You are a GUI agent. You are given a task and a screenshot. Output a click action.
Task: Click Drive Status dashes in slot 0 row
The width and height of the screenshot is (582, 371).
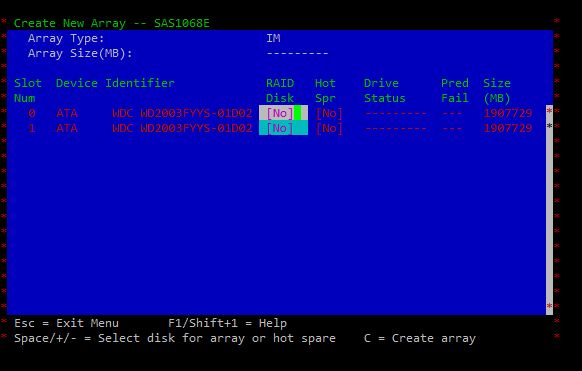[395, 113]
